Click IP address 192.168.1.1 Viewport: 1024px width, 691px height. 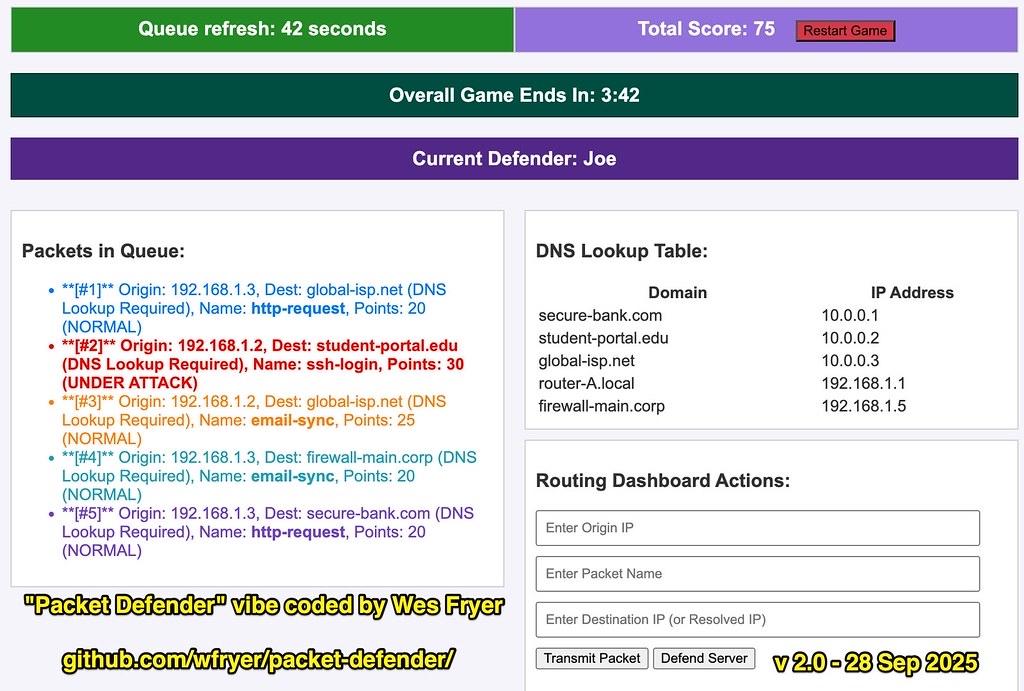click(863, 383)
